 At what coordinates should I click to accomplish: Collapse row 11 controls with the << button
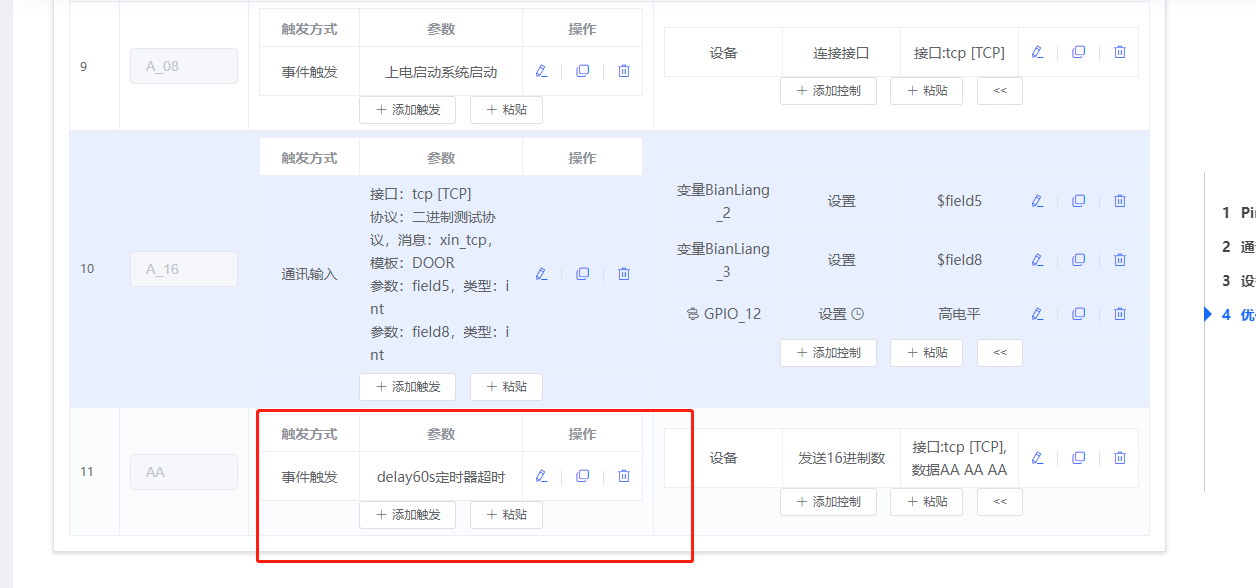click(999, 501)
